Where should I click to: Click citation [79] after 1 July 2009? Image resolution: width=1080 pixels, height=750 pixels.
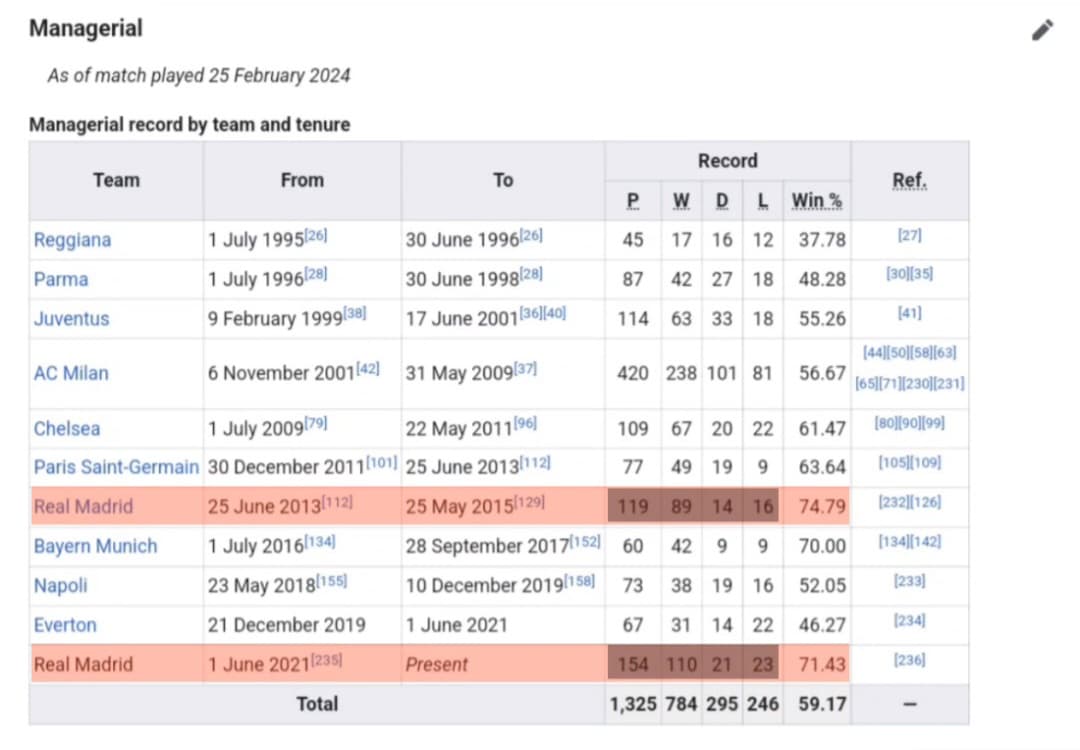click(316, 423)
